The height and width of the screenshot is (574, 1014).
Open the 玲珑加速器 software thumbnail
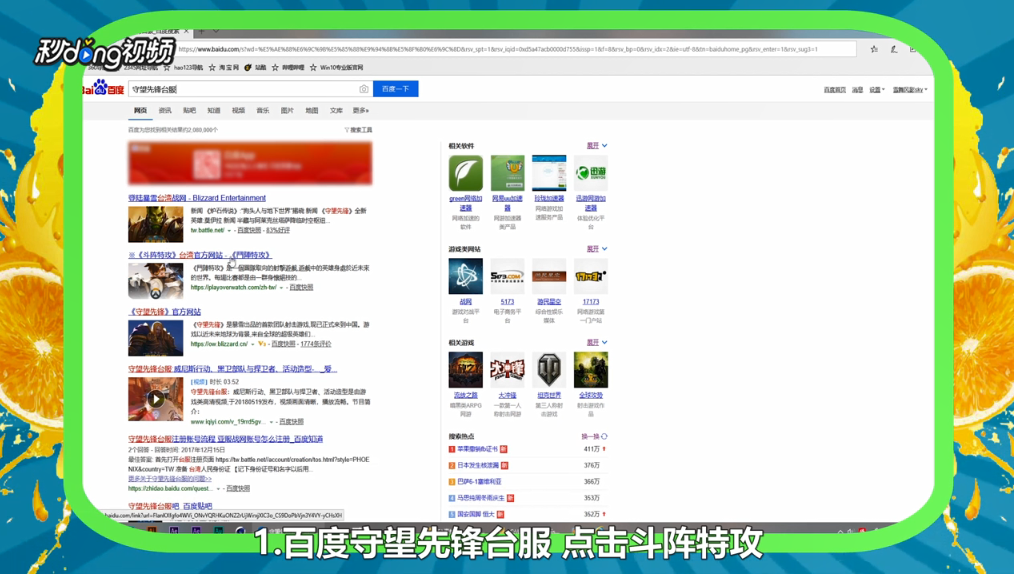(549, 173)
